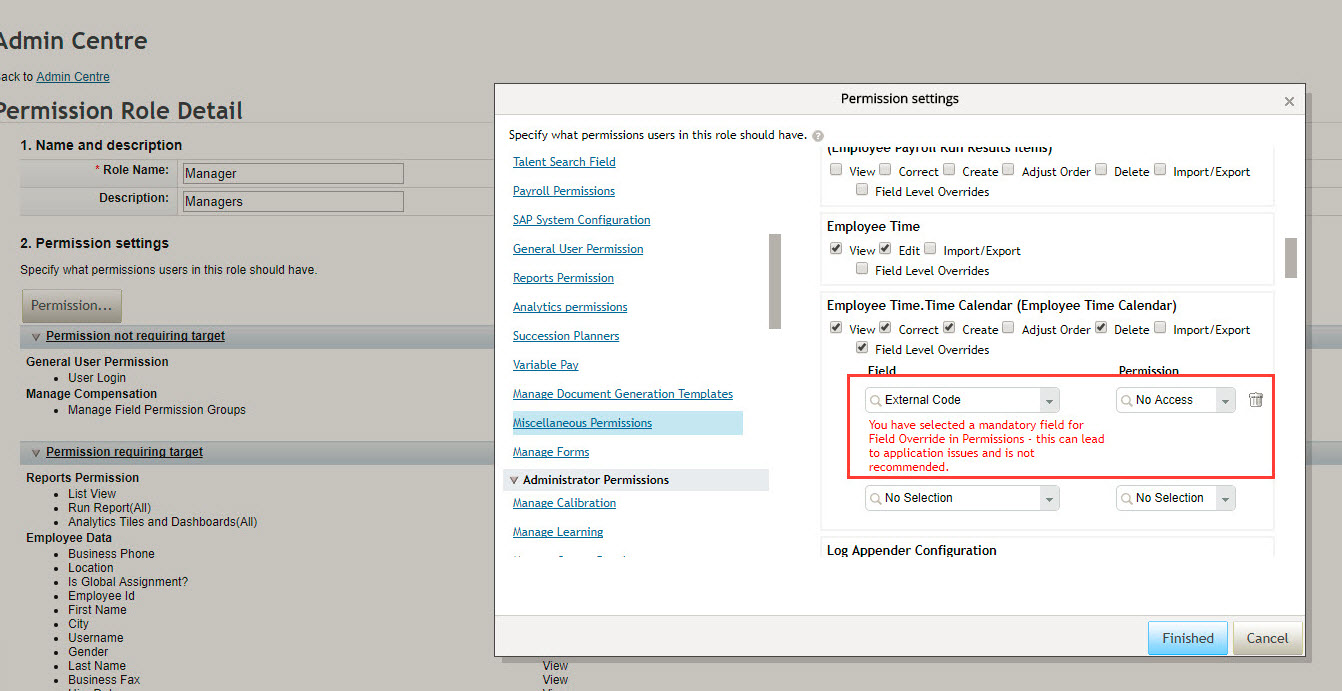This screenshot has width=1342, height=691.
Task: Select 'Employee Id' list item
Action: pos(101,596)
